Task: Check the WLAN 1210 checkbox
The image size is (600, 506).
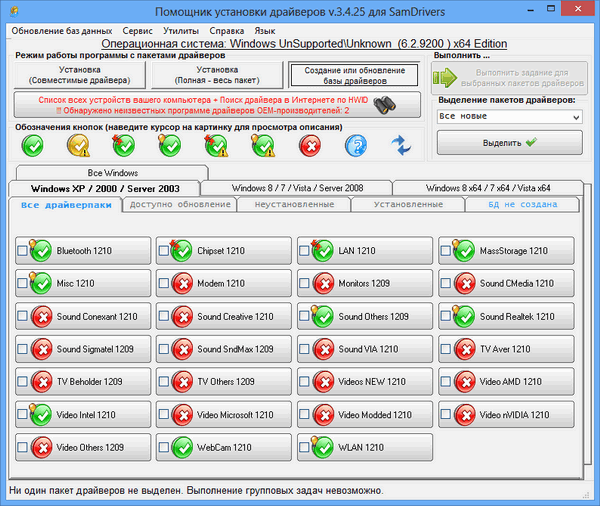Action: 304,447
